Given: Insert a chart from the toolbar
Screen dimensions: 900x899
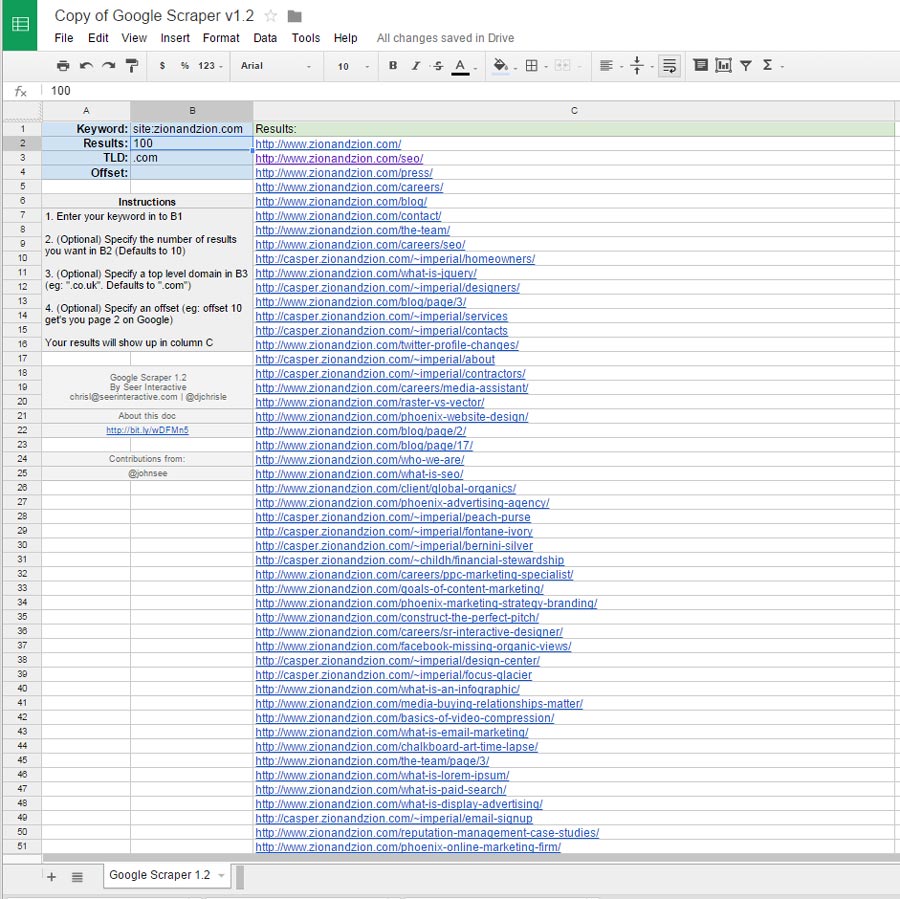Looking at the screenshot, I should (x=723, y=65).
